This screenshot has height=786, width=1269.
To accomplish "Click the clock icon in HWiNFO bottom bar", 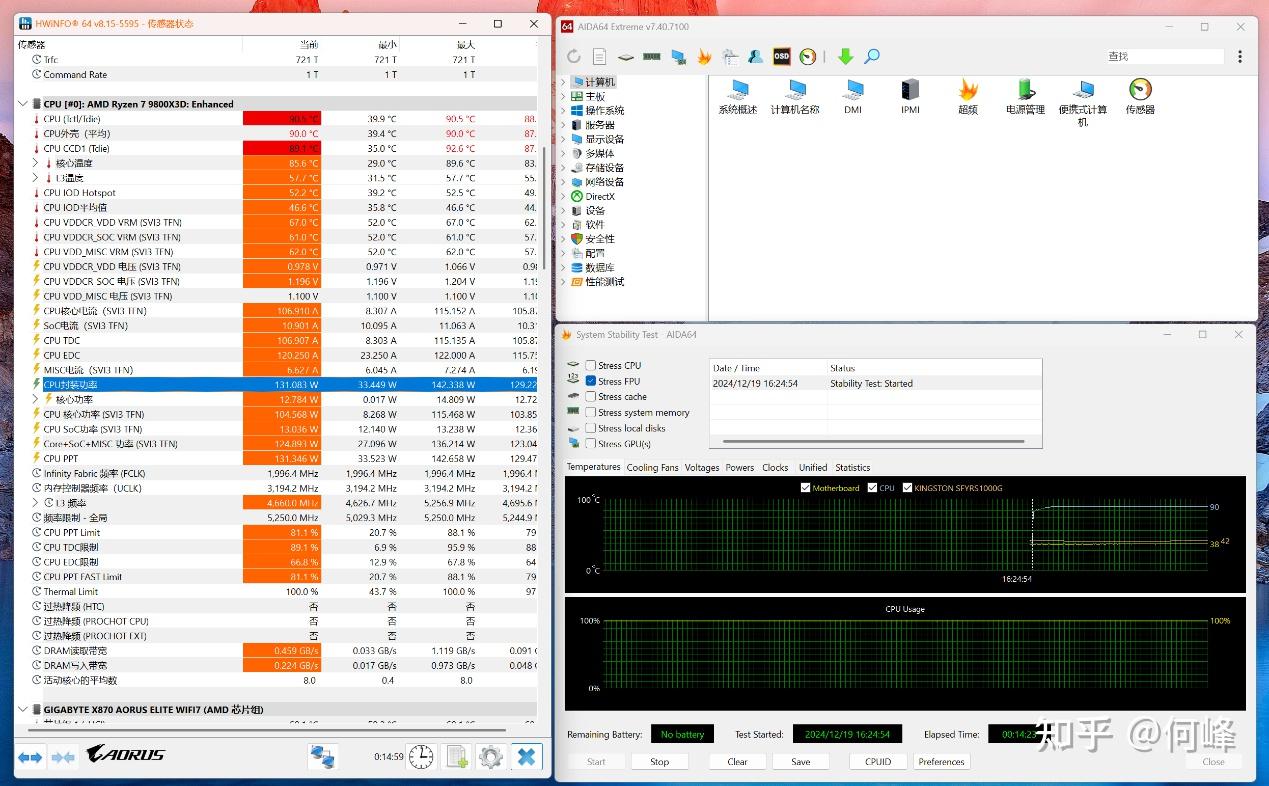I will click(421, 757).
